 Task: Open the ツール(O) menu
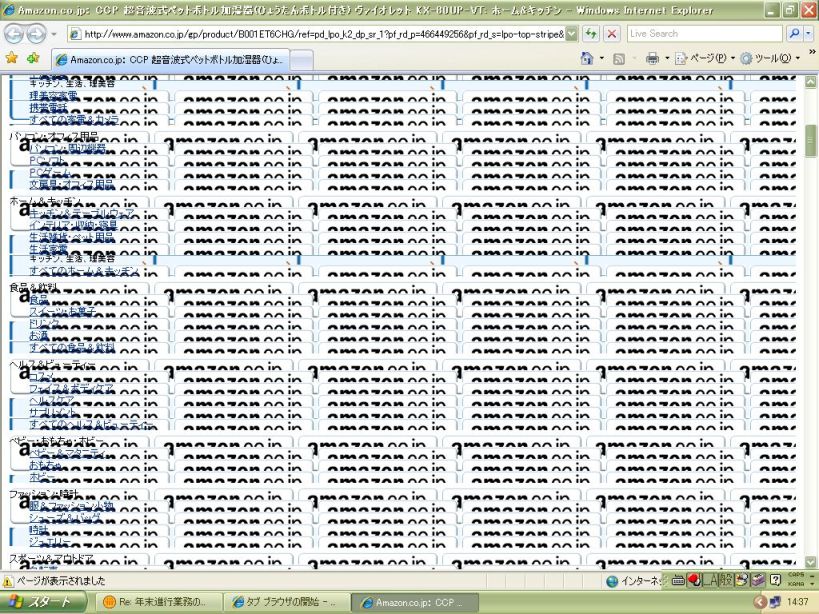(x=770, y=58)
